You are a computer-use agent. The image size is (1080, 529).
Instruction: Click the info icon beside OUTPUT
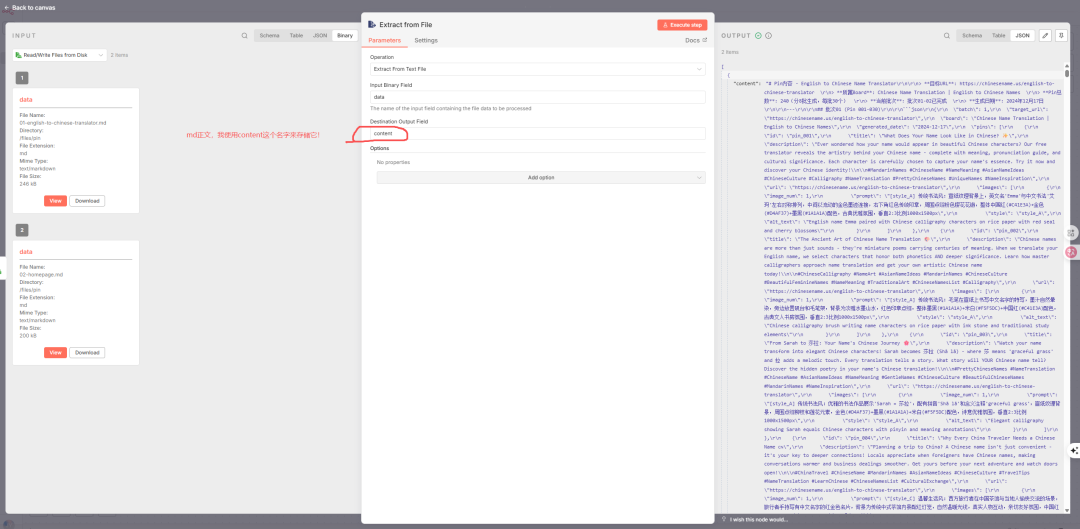[766, 35]
